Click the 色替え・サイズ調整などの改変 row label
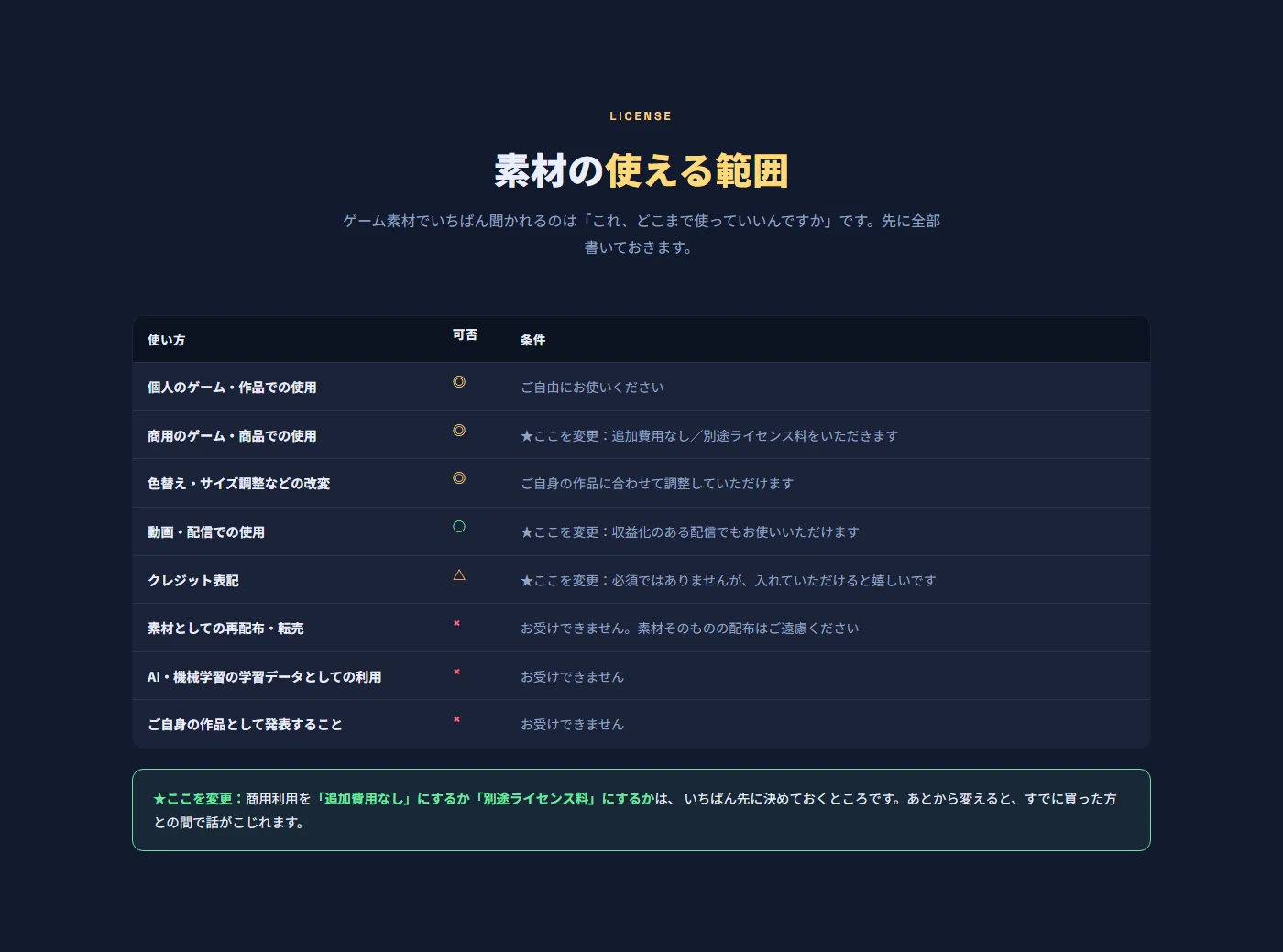 (238, 484)
